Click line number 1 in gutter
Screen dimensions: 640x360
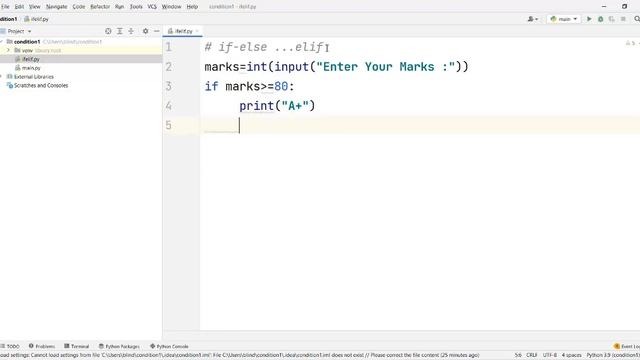click(x=169, y=47)
